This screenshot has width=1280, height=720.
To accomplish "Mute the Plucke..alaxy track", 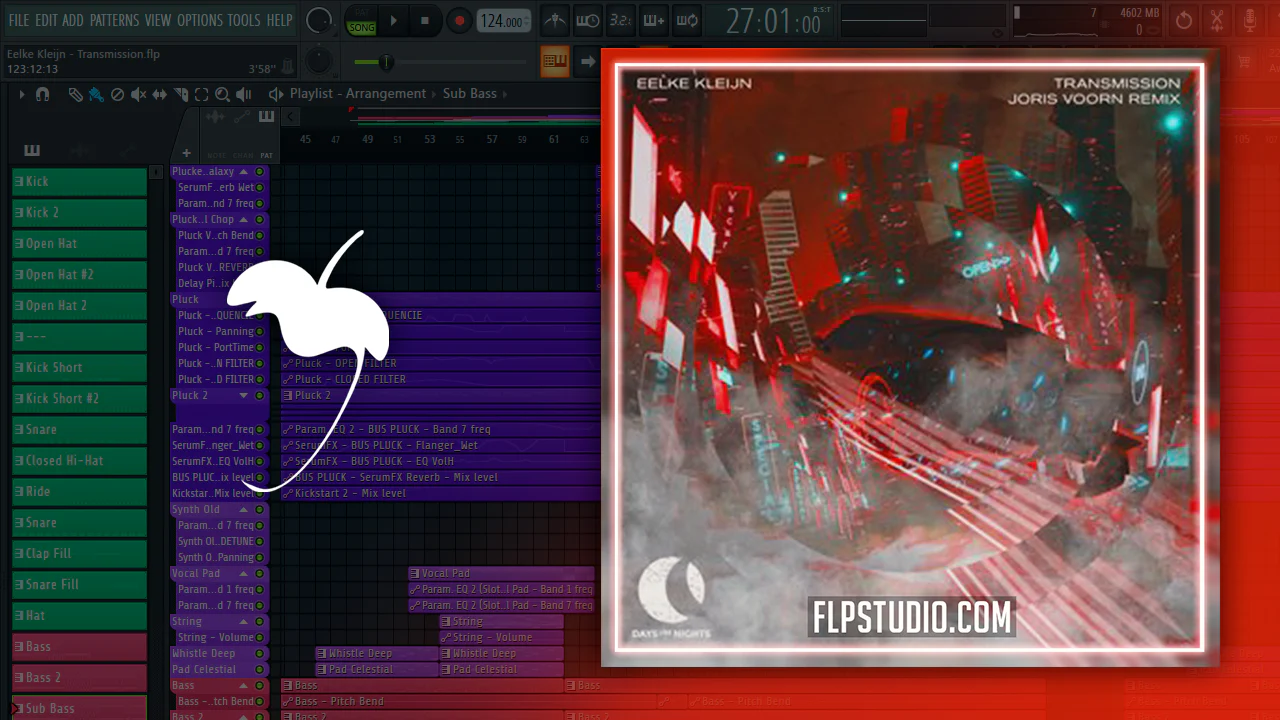I will pyautogui.click(x=260, y=172).
